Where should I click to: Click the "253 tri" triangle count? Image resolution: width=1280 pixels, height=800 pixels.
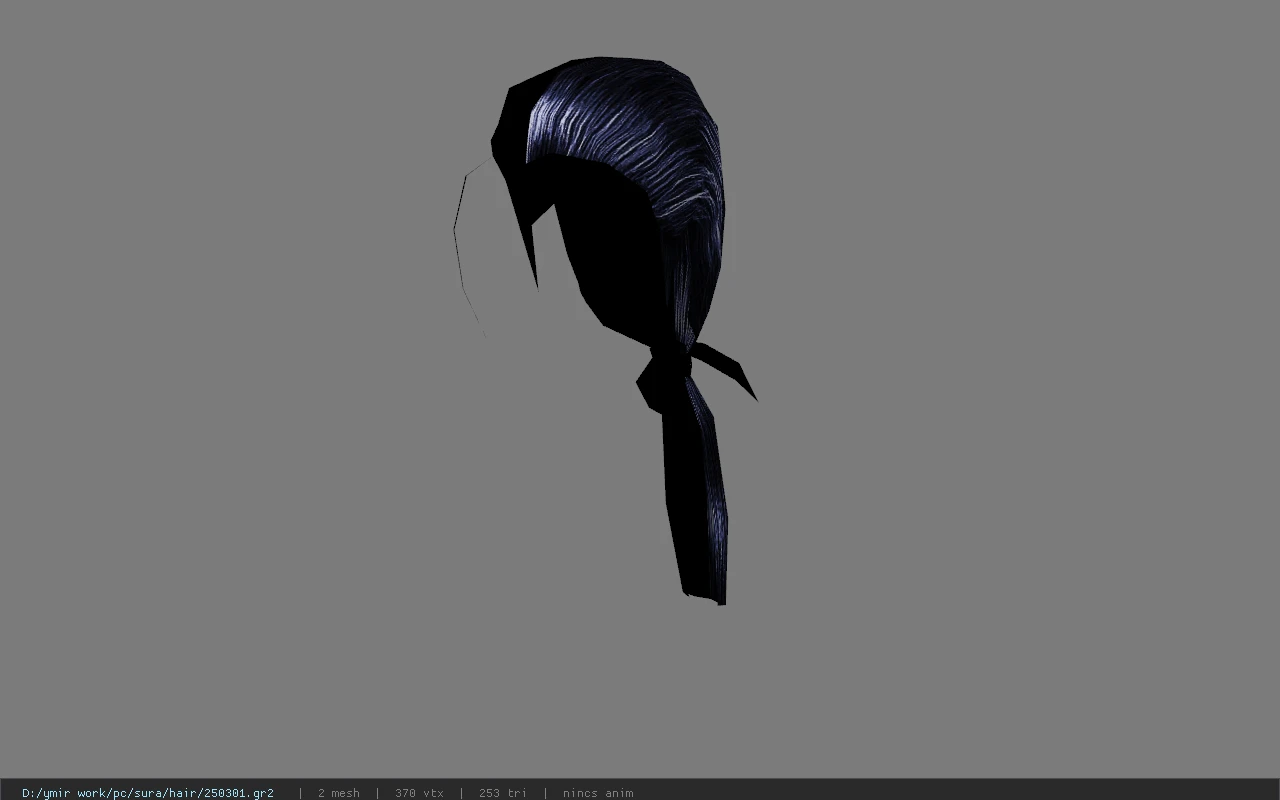click(503, 793)
